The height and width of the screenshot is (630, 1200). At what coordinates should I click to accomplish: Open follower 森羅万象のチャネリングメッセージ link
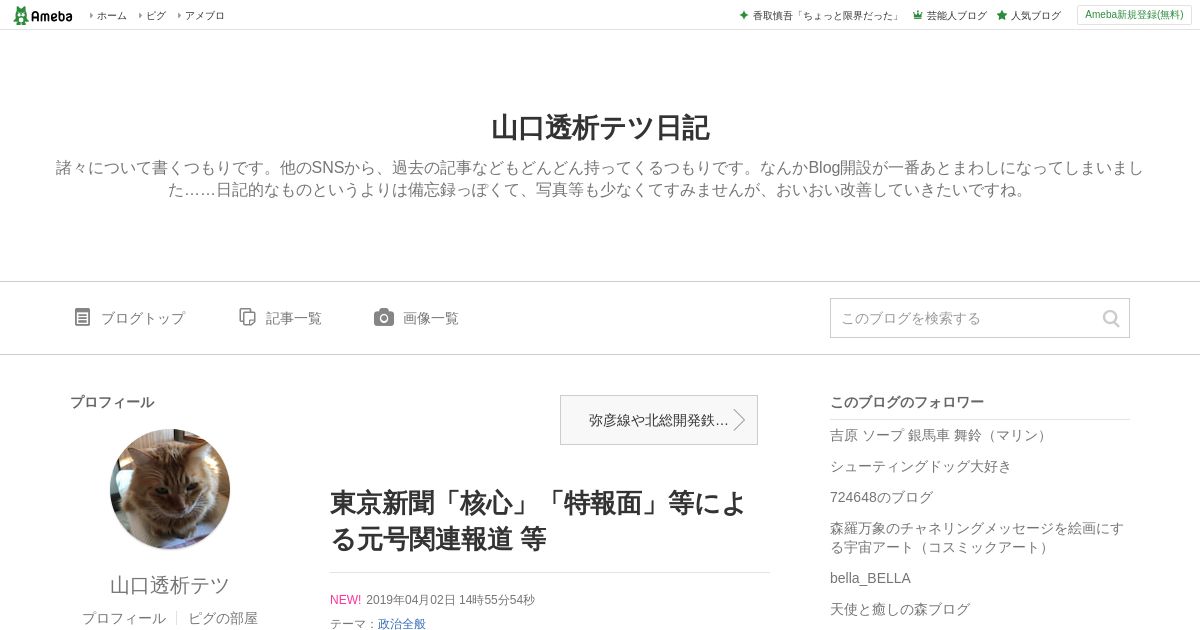977,537
